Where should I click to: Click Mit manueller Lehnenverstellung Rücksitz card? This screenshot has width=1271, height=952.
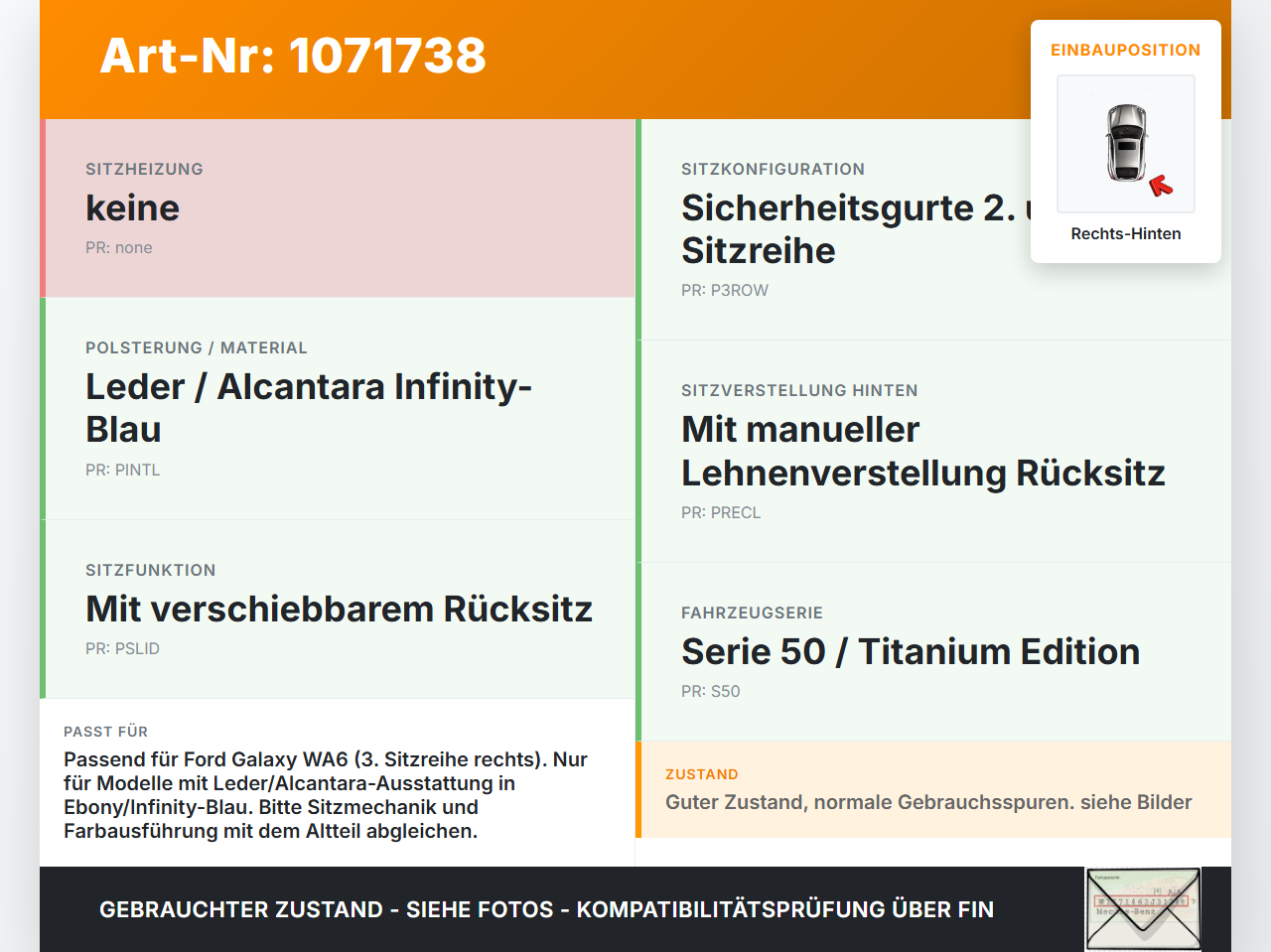tap(933, 452)
